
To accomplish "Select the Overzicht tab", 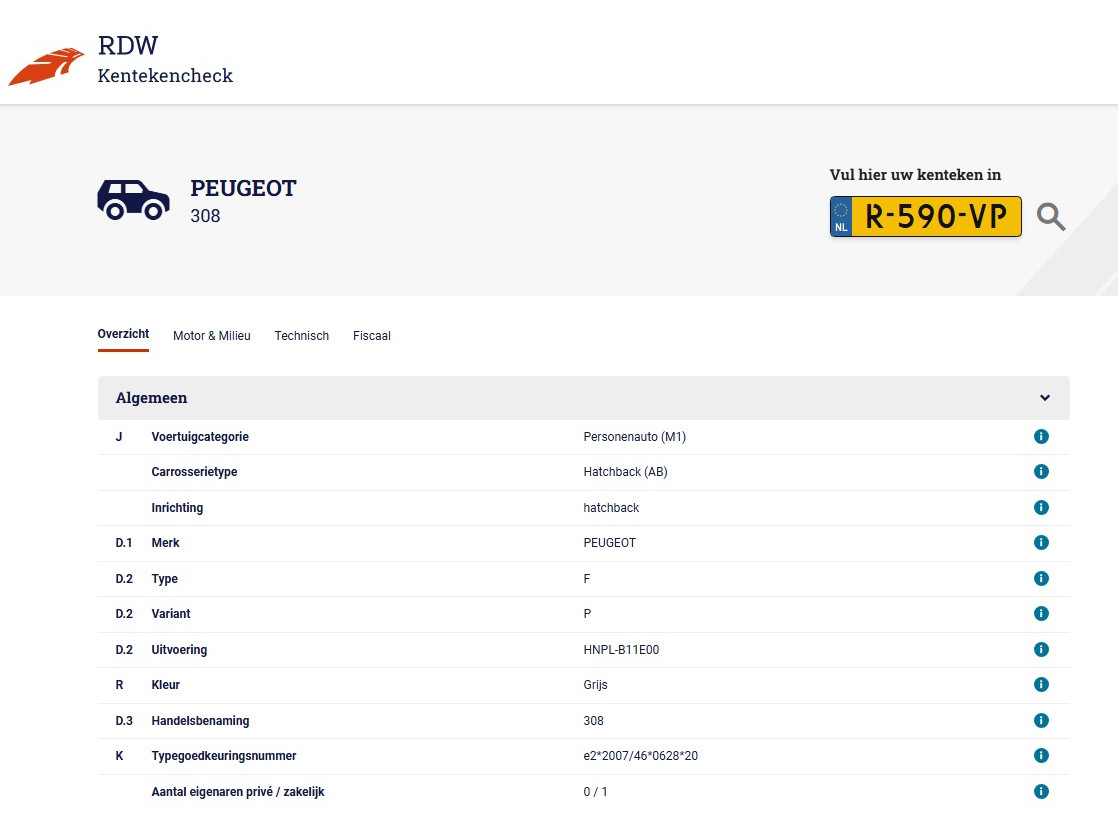I will click(x=123, y=334).
